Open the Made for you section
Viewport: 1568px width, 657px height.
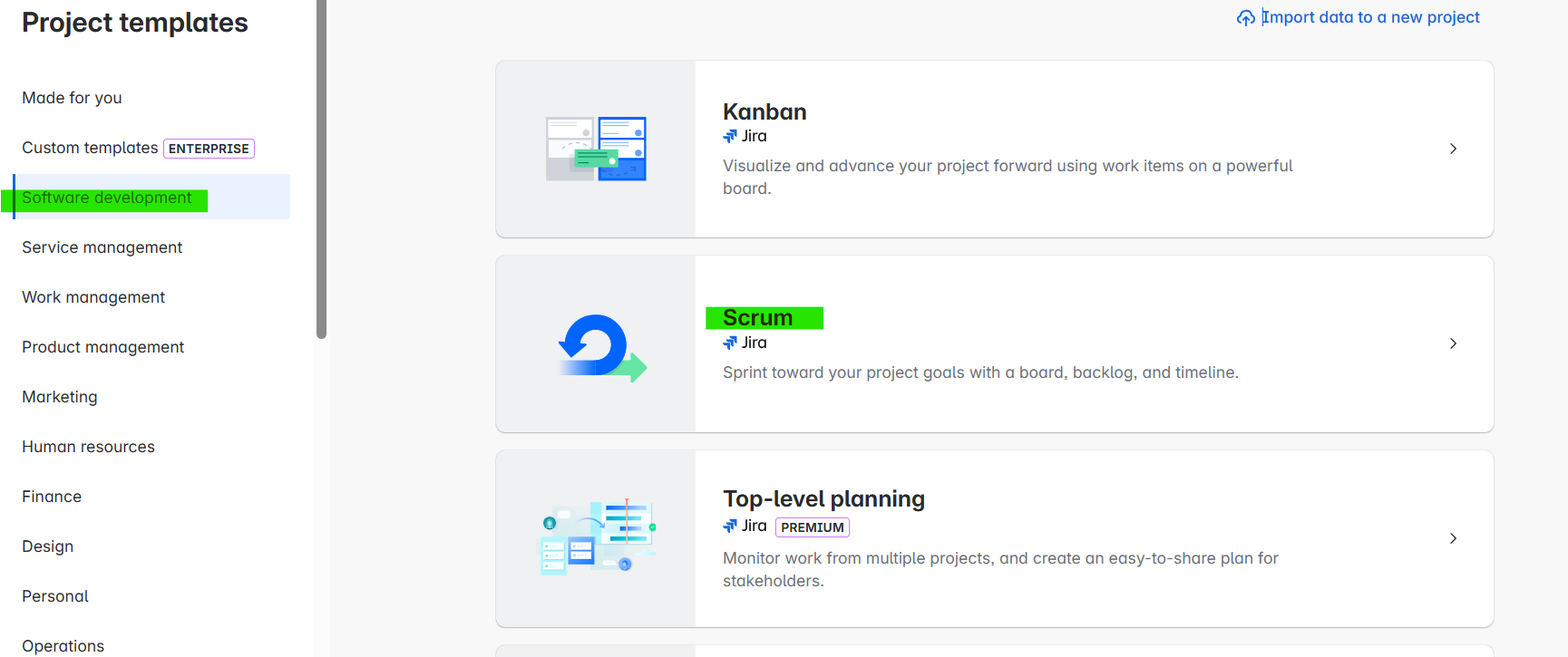pos(72,98)
